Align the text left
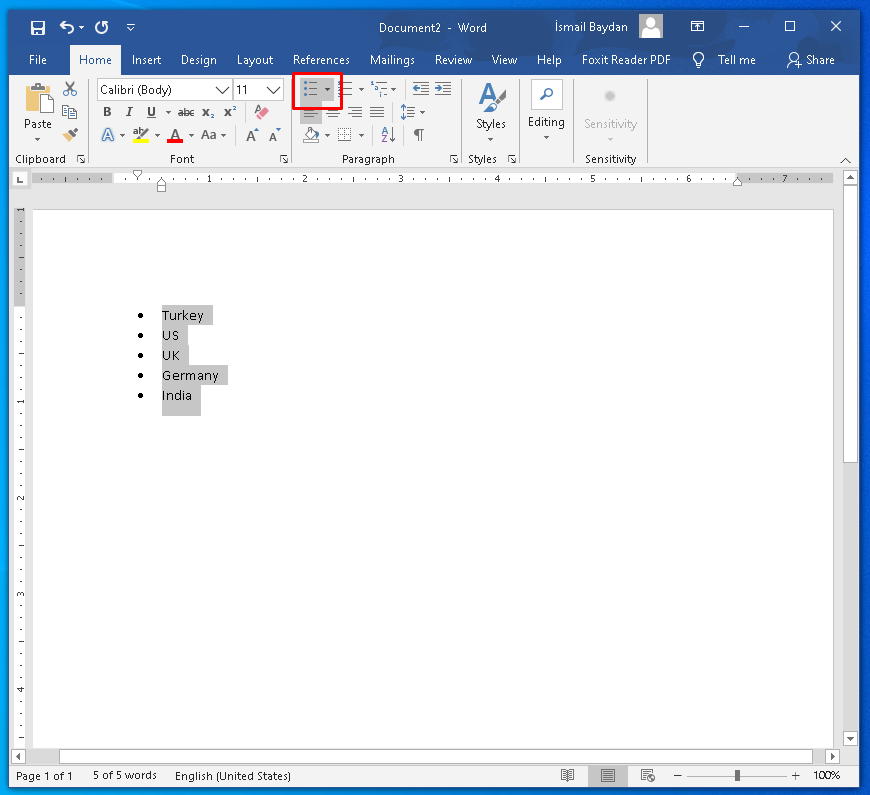Screen dimensions: 870x795 311,113
